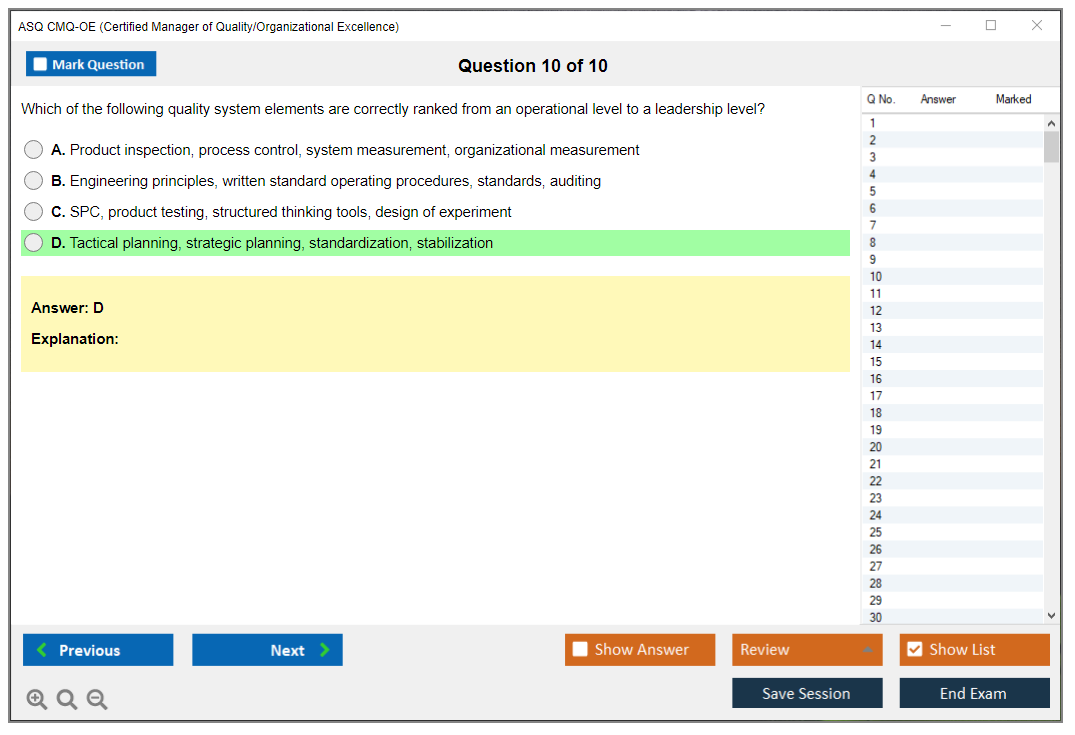Uncheck the Show List checkbox
1075x735 pixels.
tap(914, 650)
